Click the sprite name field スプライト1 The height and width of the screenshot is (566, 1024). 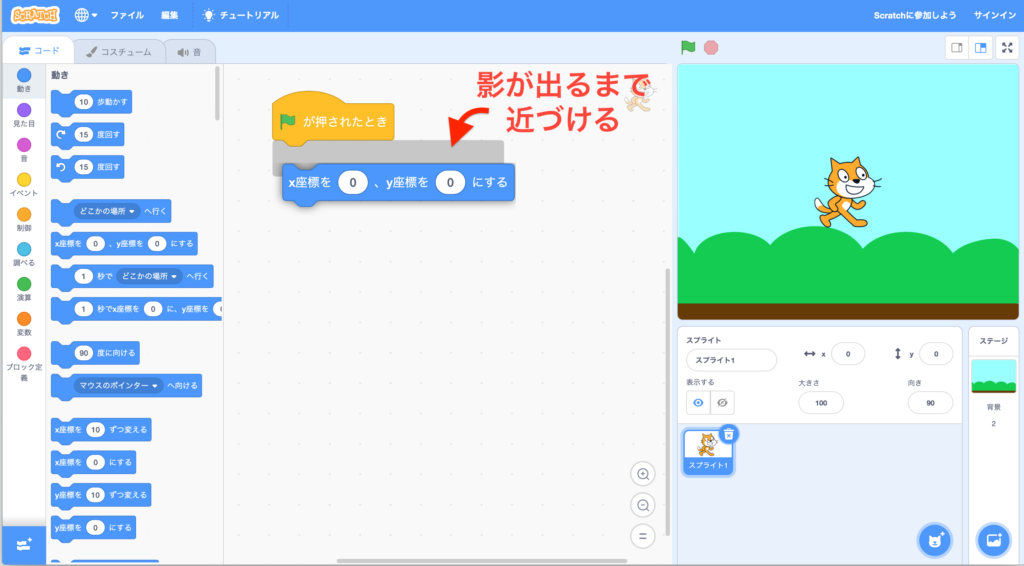731,360
